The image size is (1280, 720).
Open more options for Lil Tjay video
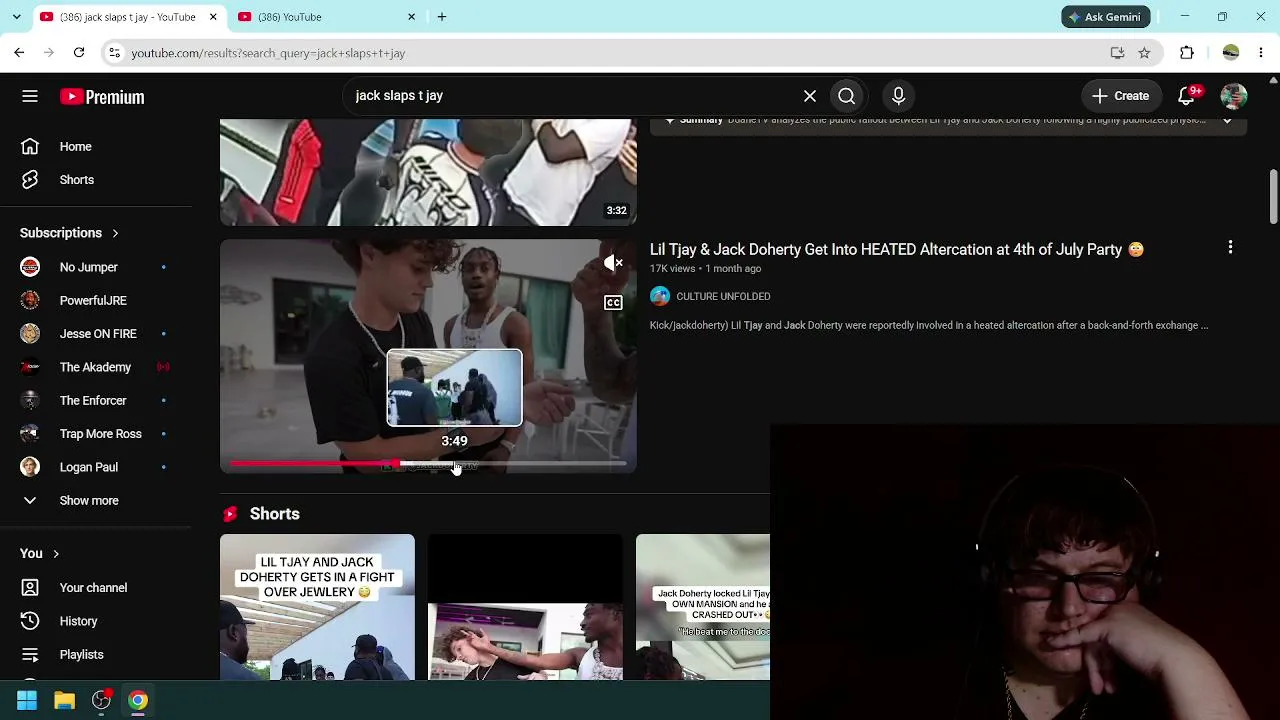(x=1230, y=248)
